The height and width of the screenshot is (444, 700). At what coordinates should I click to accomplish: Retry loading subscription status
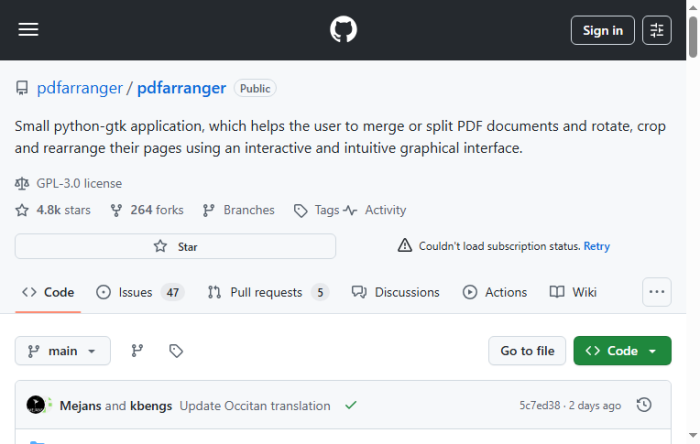pos(596,246)
